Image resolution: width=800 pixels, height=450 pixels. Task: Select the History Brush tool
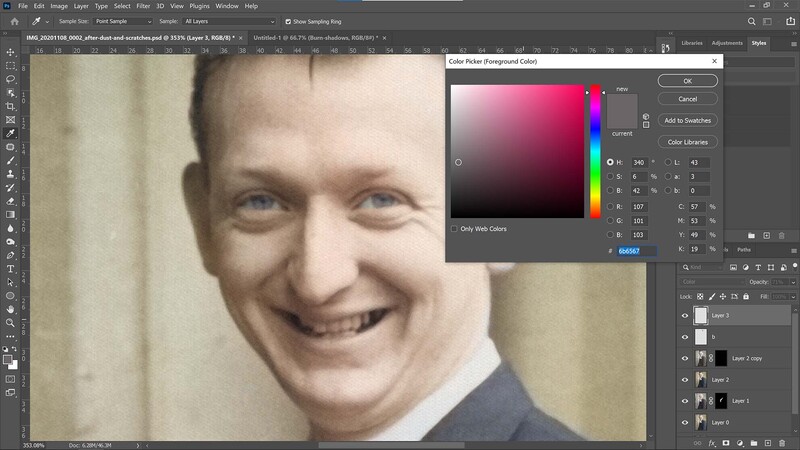(10, 187)
